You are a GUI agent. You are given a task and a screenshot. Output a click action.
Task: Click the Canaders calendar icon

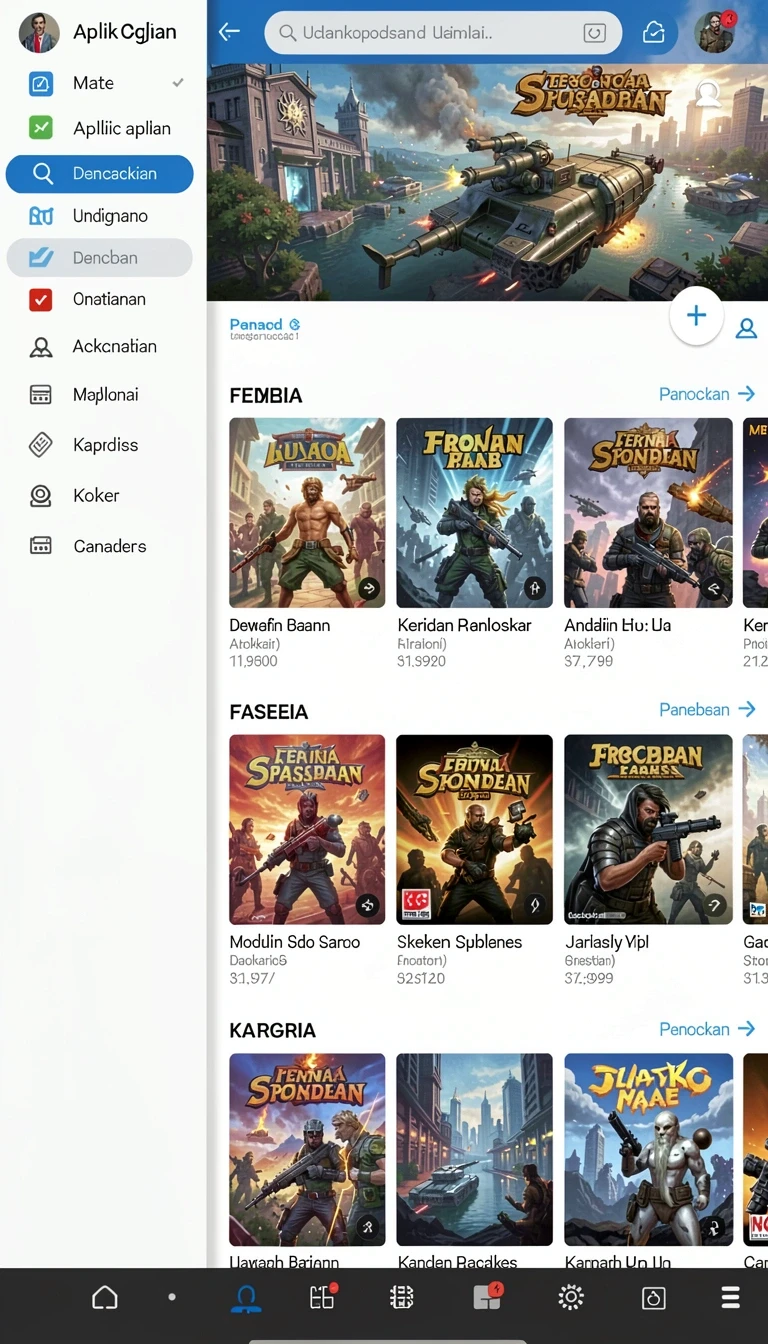pos(41,546)
